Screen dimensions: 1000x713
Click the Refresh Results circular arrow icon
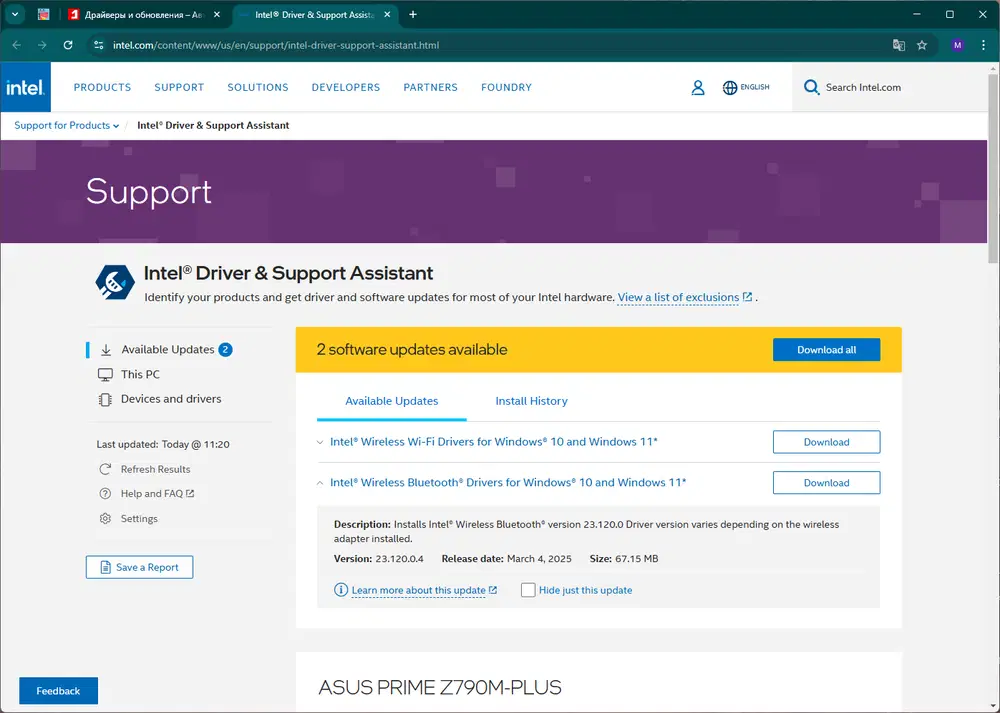(x=105, y=469)
